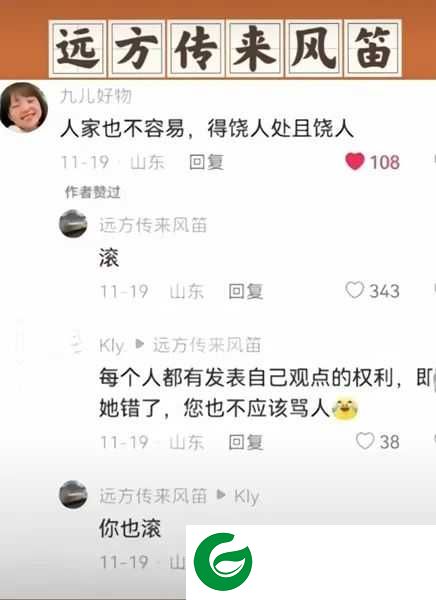The width and height of the screenshot is (436, 600).
Task: Click the green leaf logo icon
Action: click(223, 561)
